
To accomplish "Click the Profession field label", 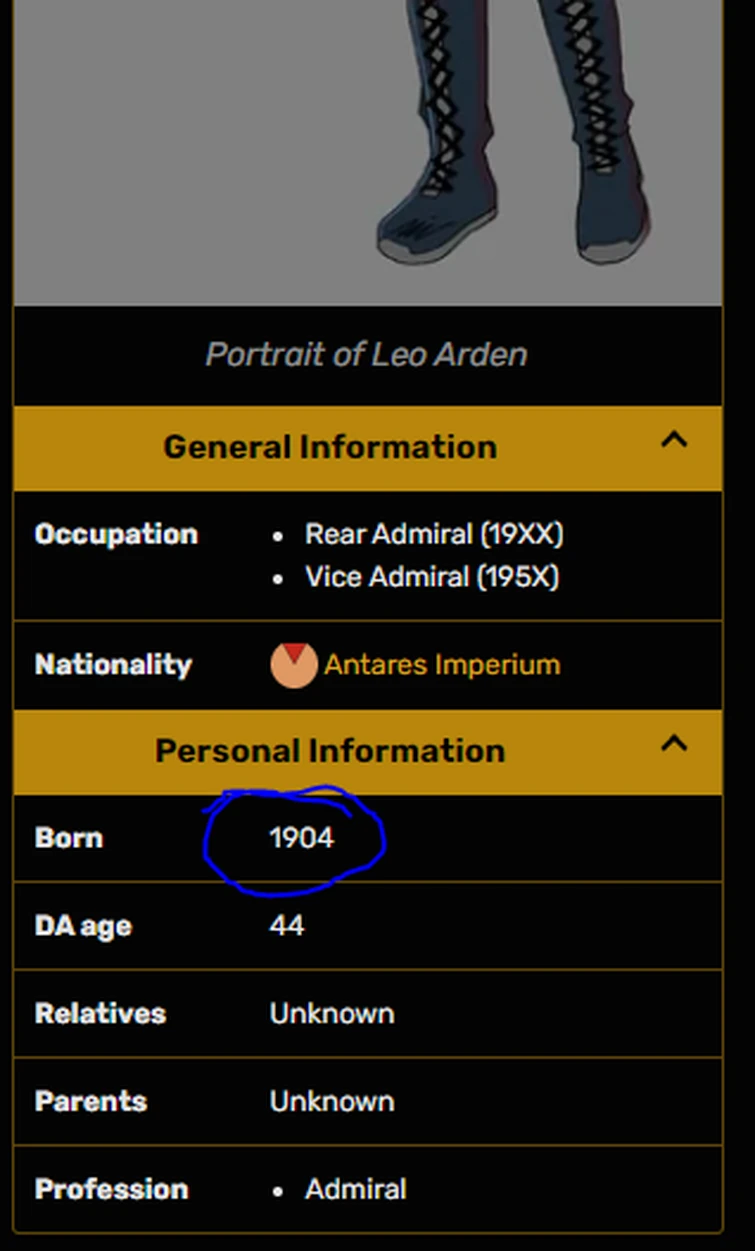I will point(111,1189).
